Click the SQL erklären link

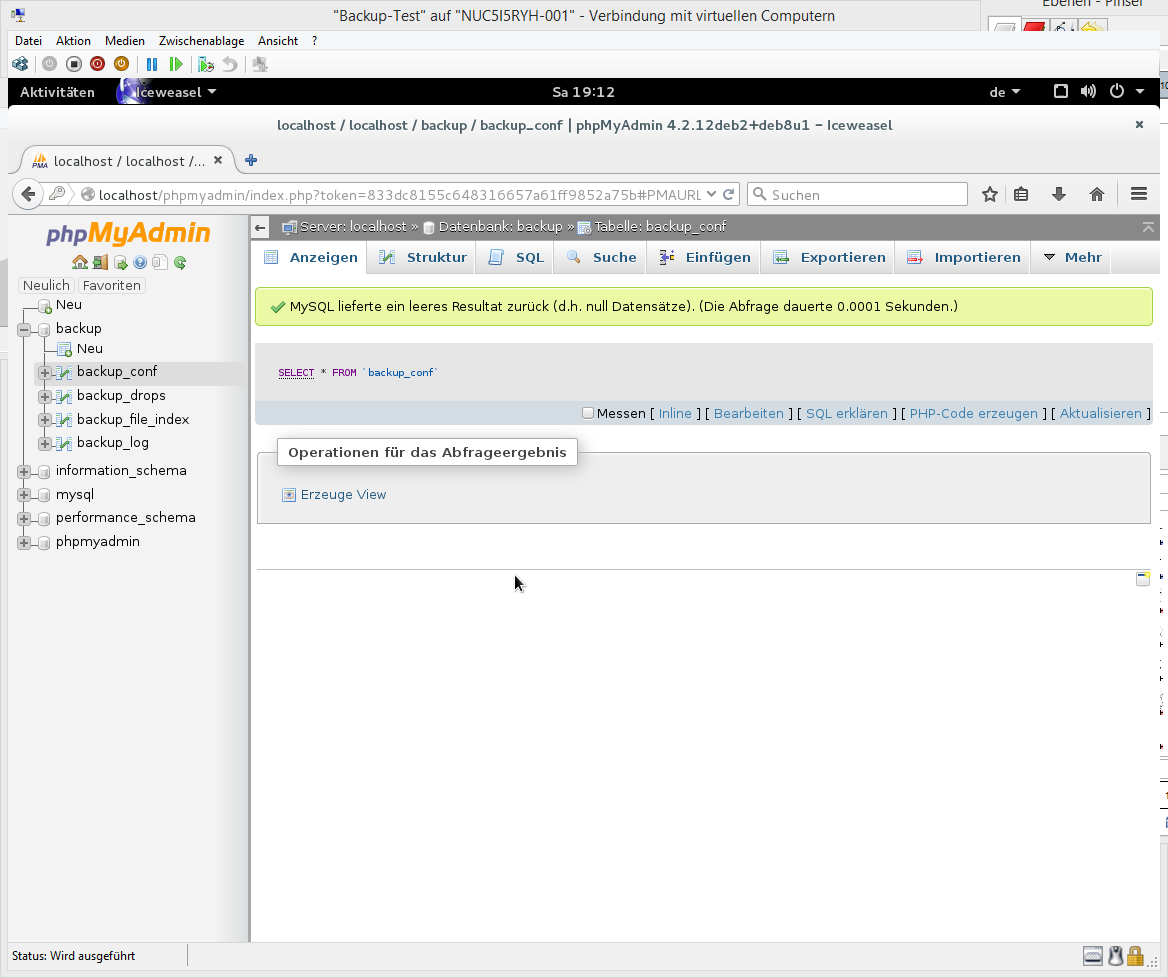[x=847, y=413]
